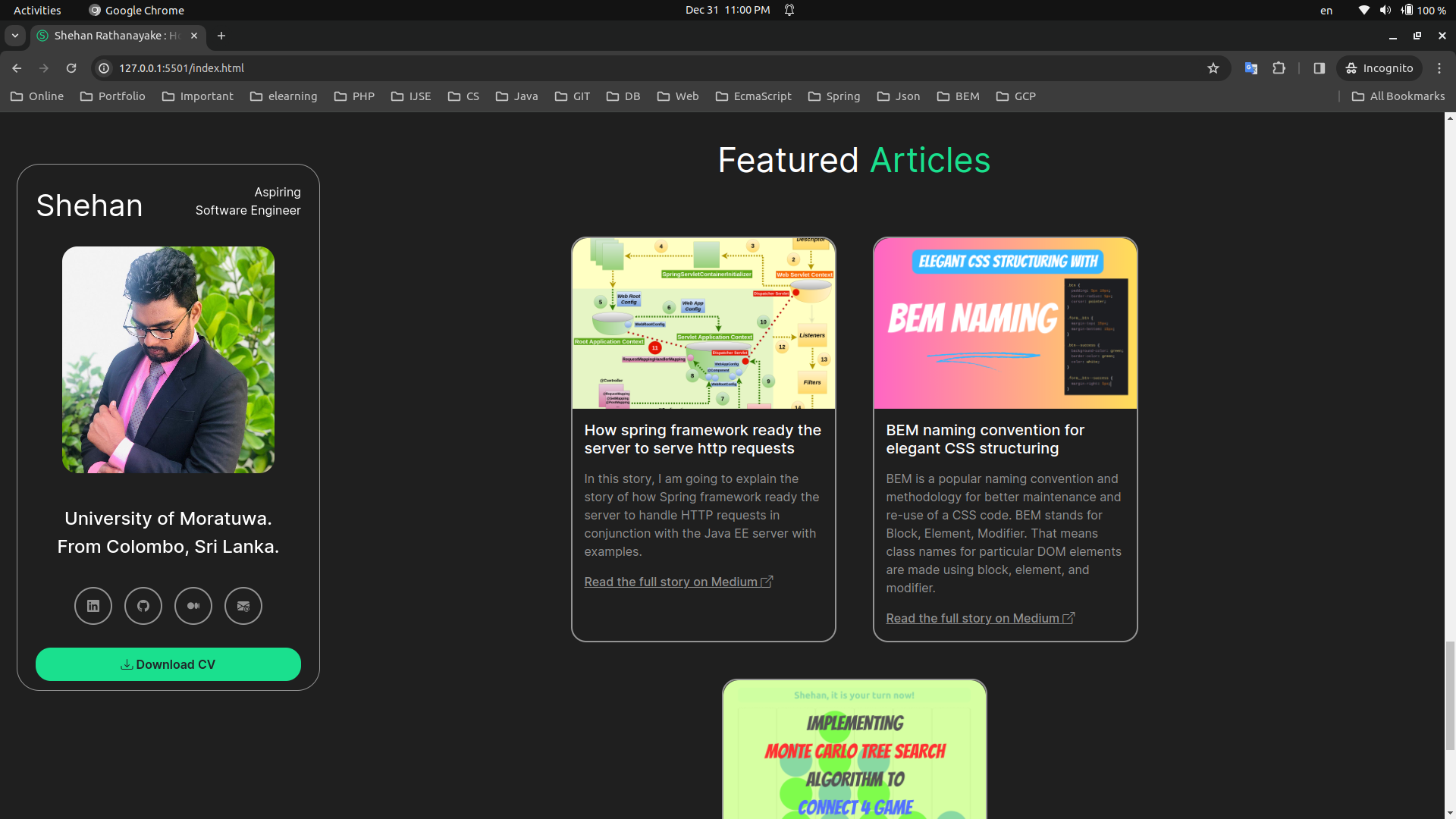
Task: Open the GitHub profile icon
Action: 143,606
